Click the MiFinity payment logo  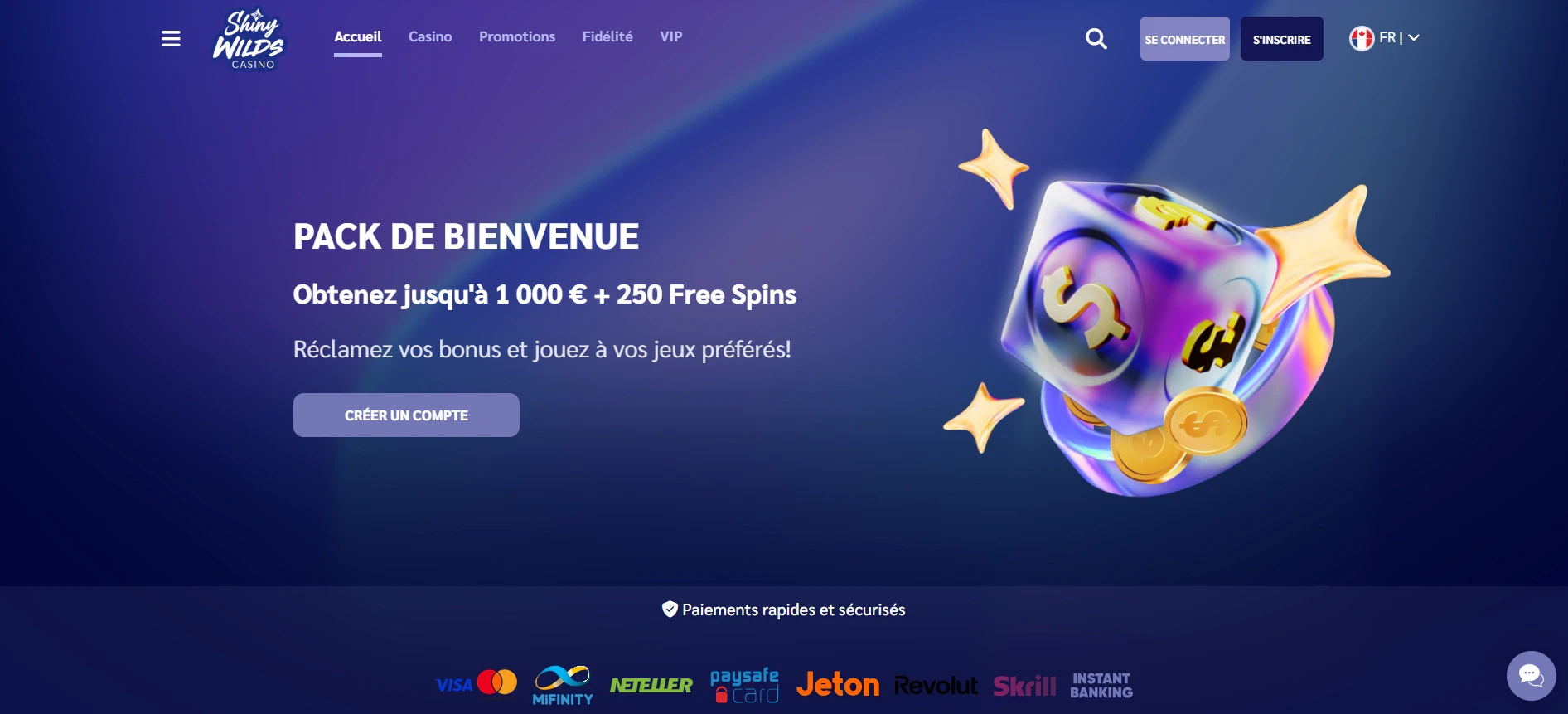(563, 685)
